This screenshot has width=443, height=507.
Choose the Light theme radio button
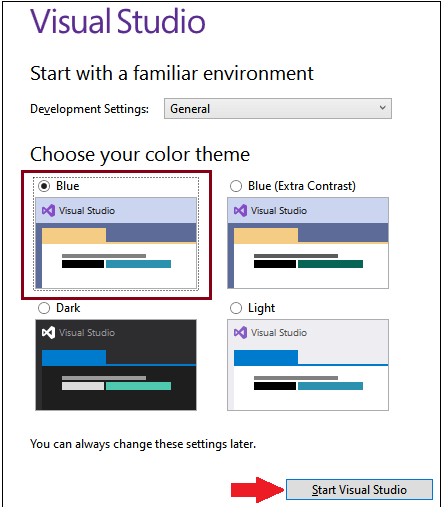pos(236,308)
